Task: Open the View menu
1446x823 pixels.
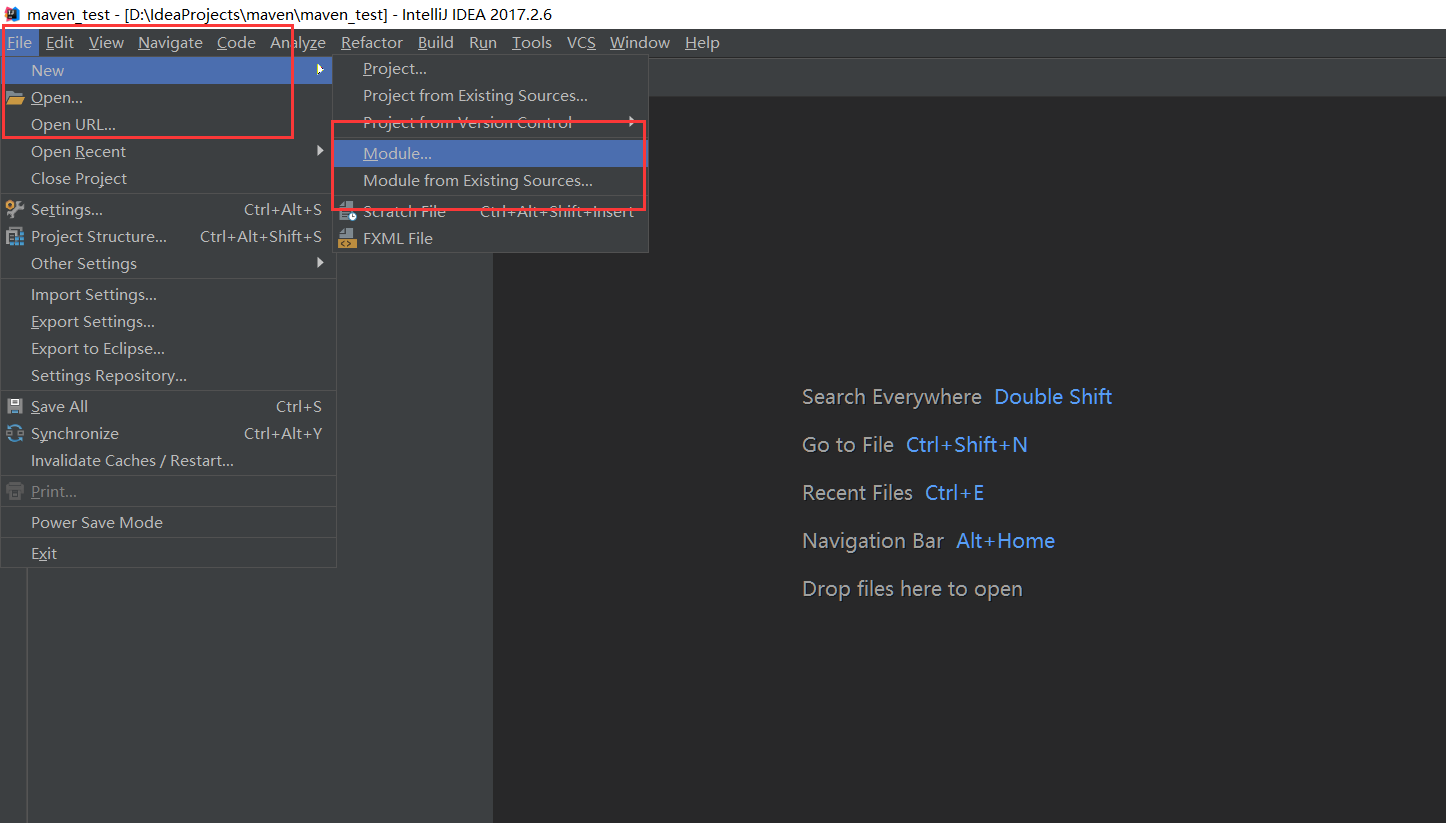Action: [x=106, y=42]
